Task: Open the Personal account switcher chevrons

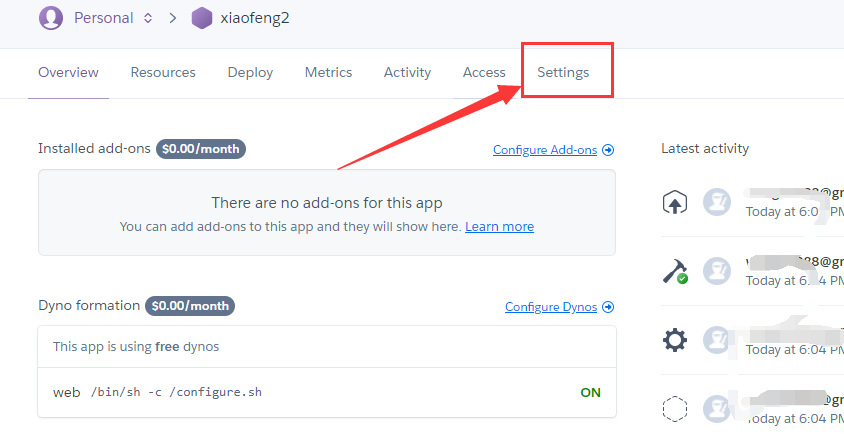Action: (x=148, y=18)
